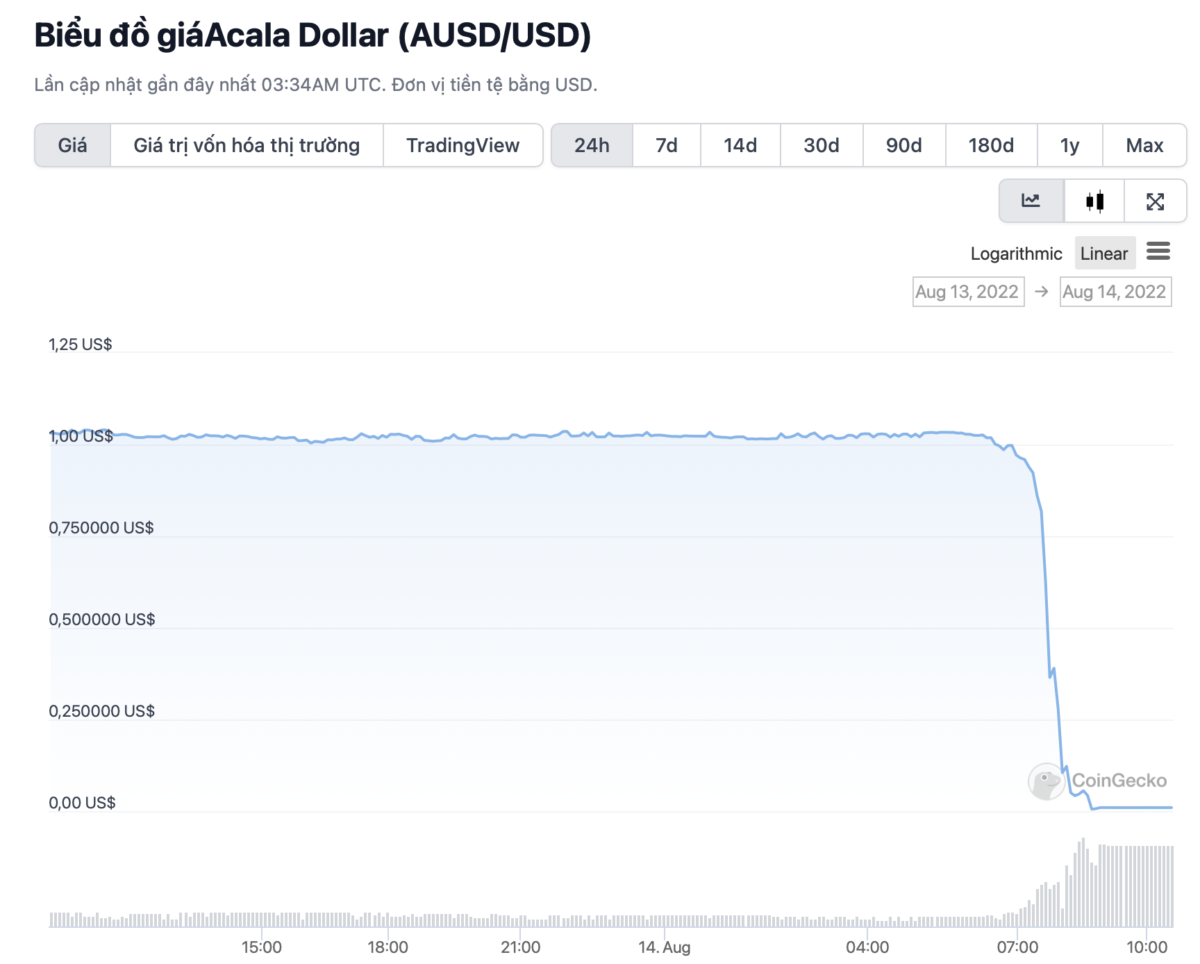This screenshot has height=964, width=1200.
Task: Select the 24h time range
Action: 592,145
